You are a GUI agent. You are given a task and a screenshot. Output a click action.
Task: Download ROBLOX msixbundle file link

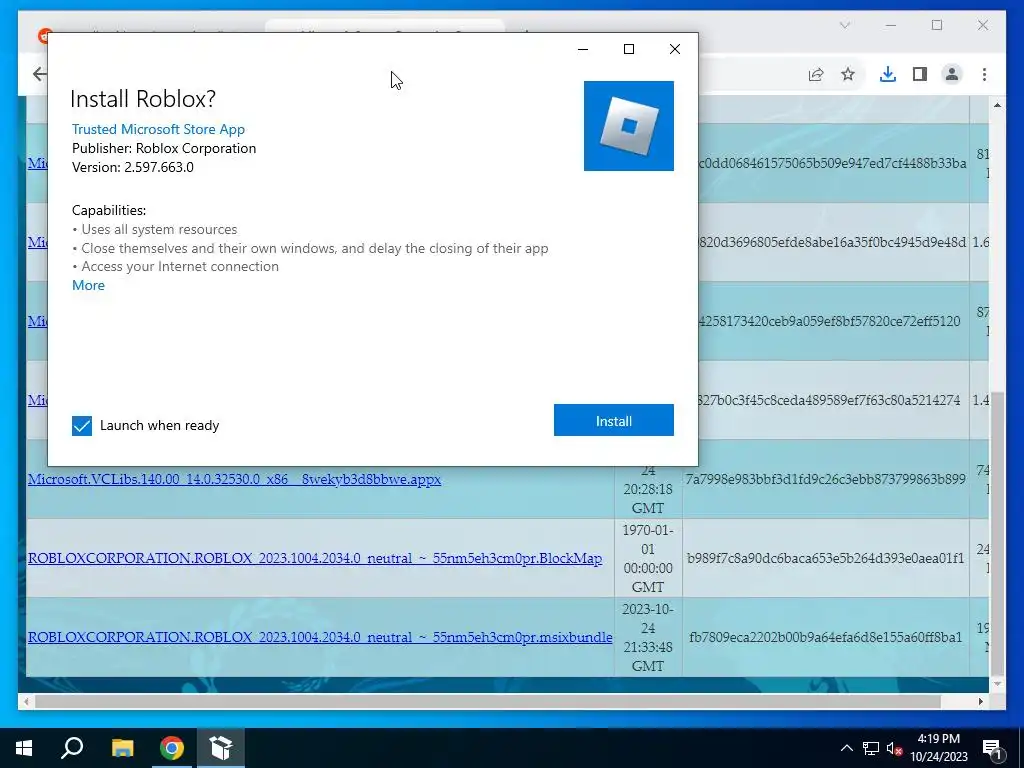[x=320, y=637]
